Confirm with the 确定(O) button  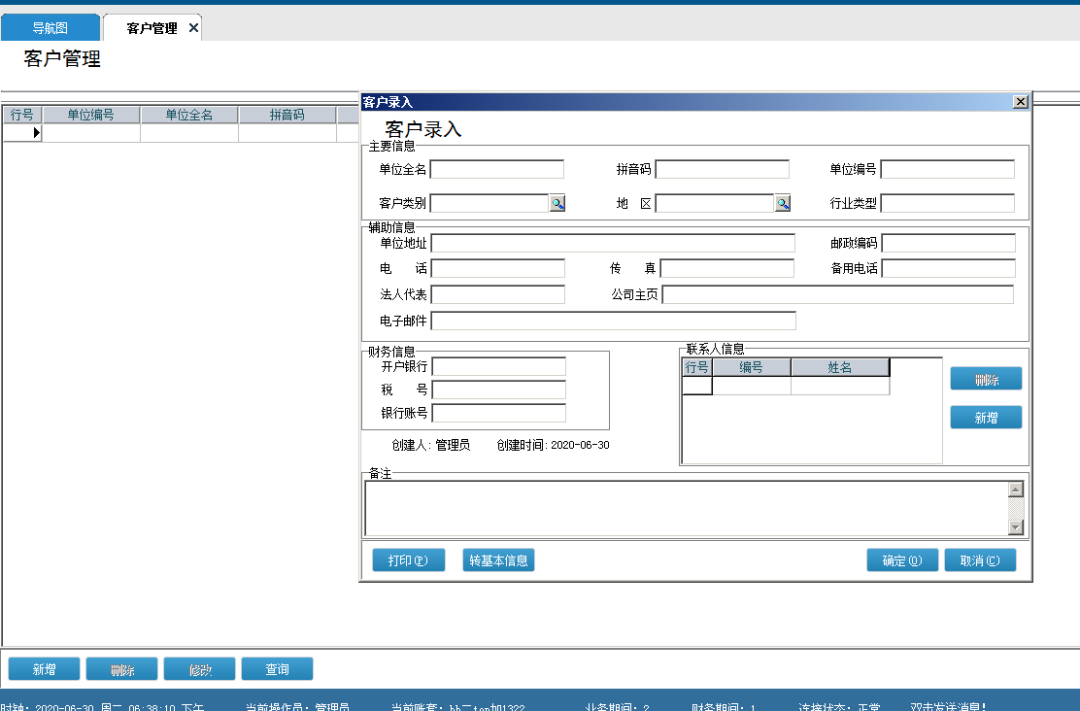(902, 560)
